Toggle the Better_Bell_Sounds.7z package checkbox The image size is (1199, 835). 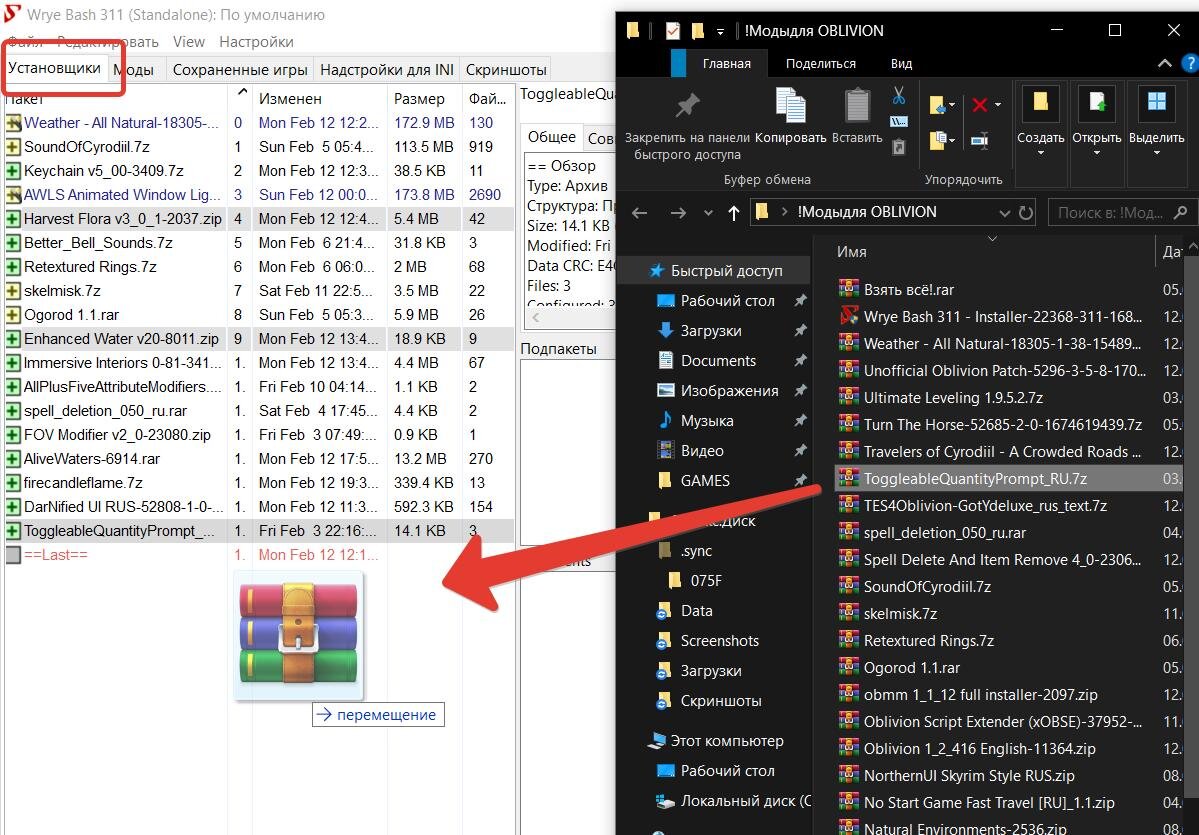[13, 243]
